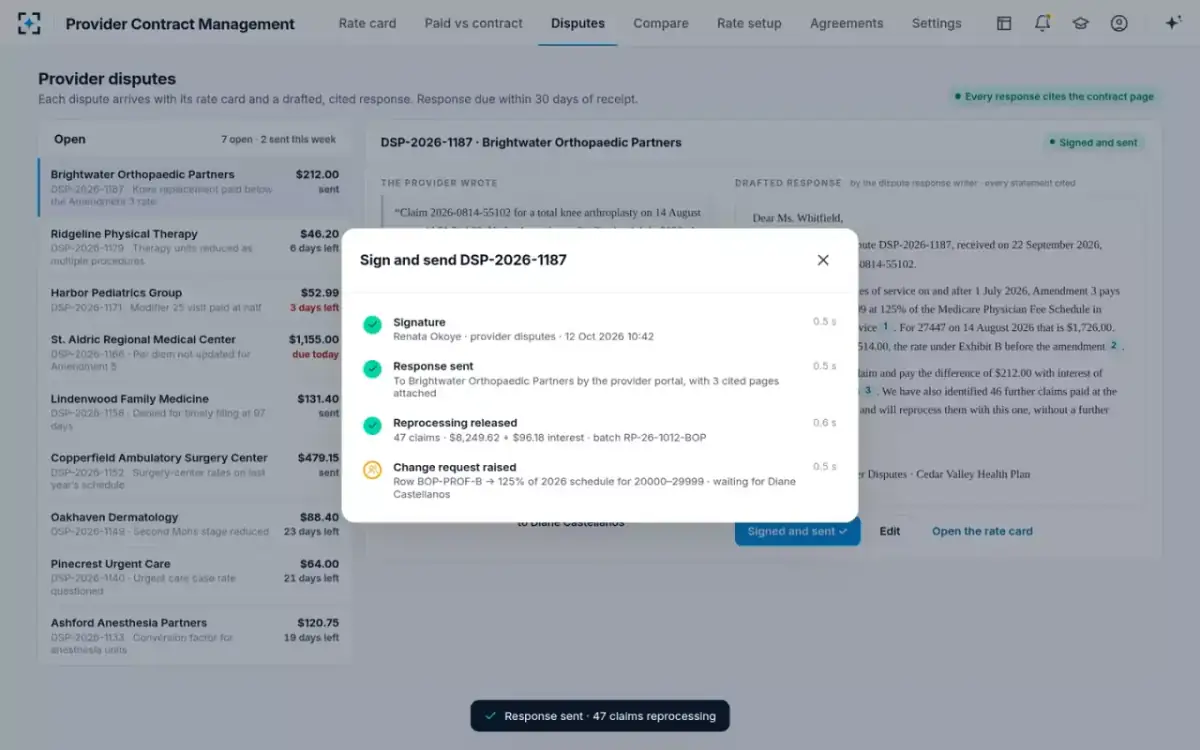
Task: Click the 'Change request raised' step title
Action: point(455,467)
